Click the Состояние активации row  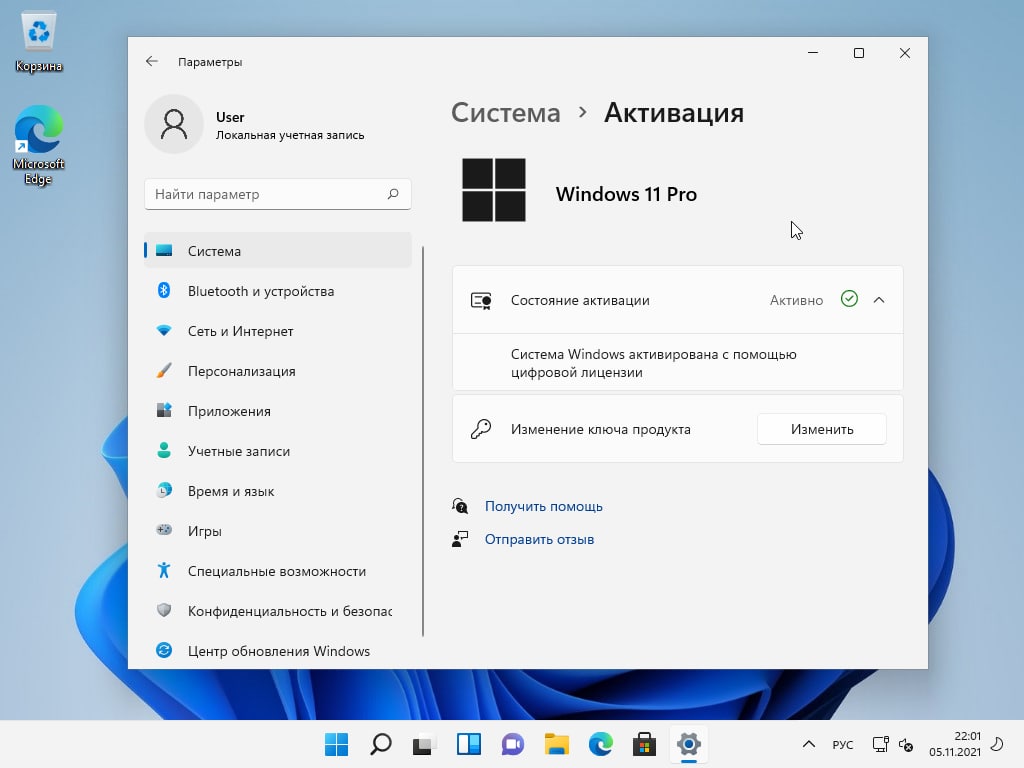tap(677, 300)
